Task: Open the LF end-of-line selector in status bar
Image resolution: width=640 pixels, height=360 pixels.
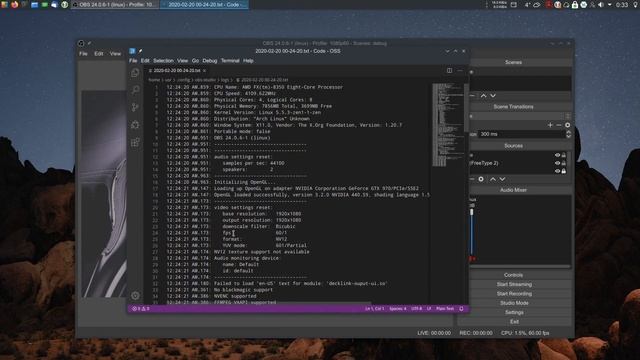Action: [429, 309]
